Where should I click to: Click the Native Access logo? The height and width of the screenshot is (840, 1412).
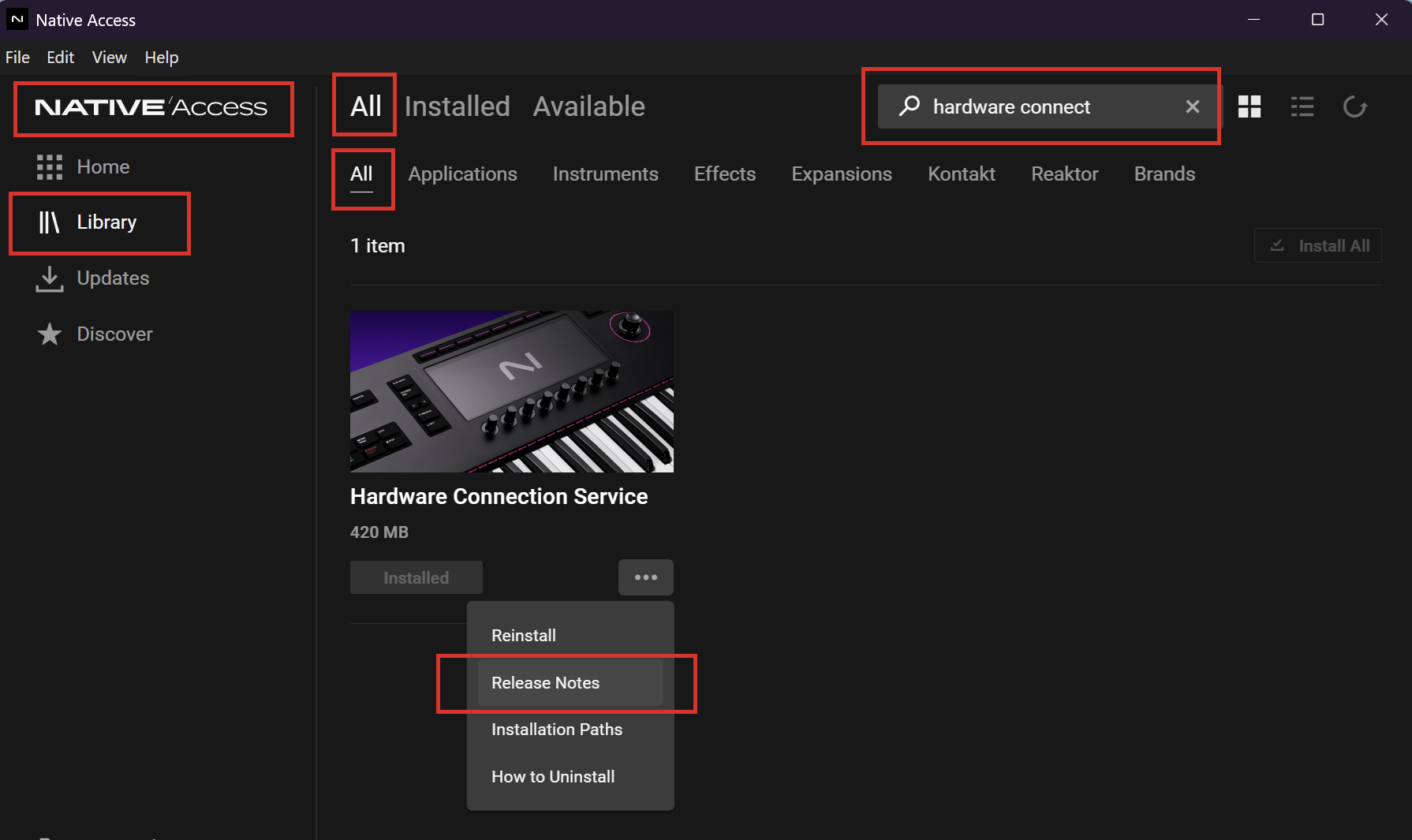(151, 107)
